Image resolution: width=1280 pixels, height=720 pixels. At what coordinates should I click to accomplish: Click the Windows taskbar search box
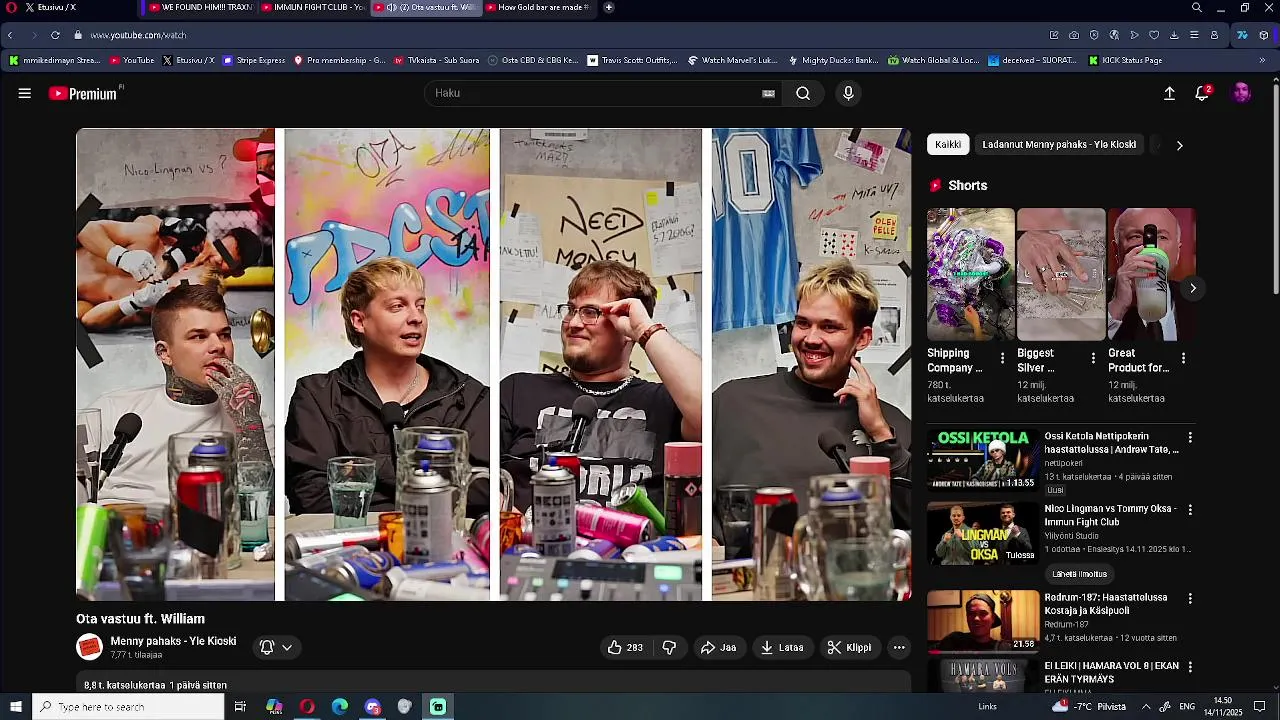coord(129,707)
